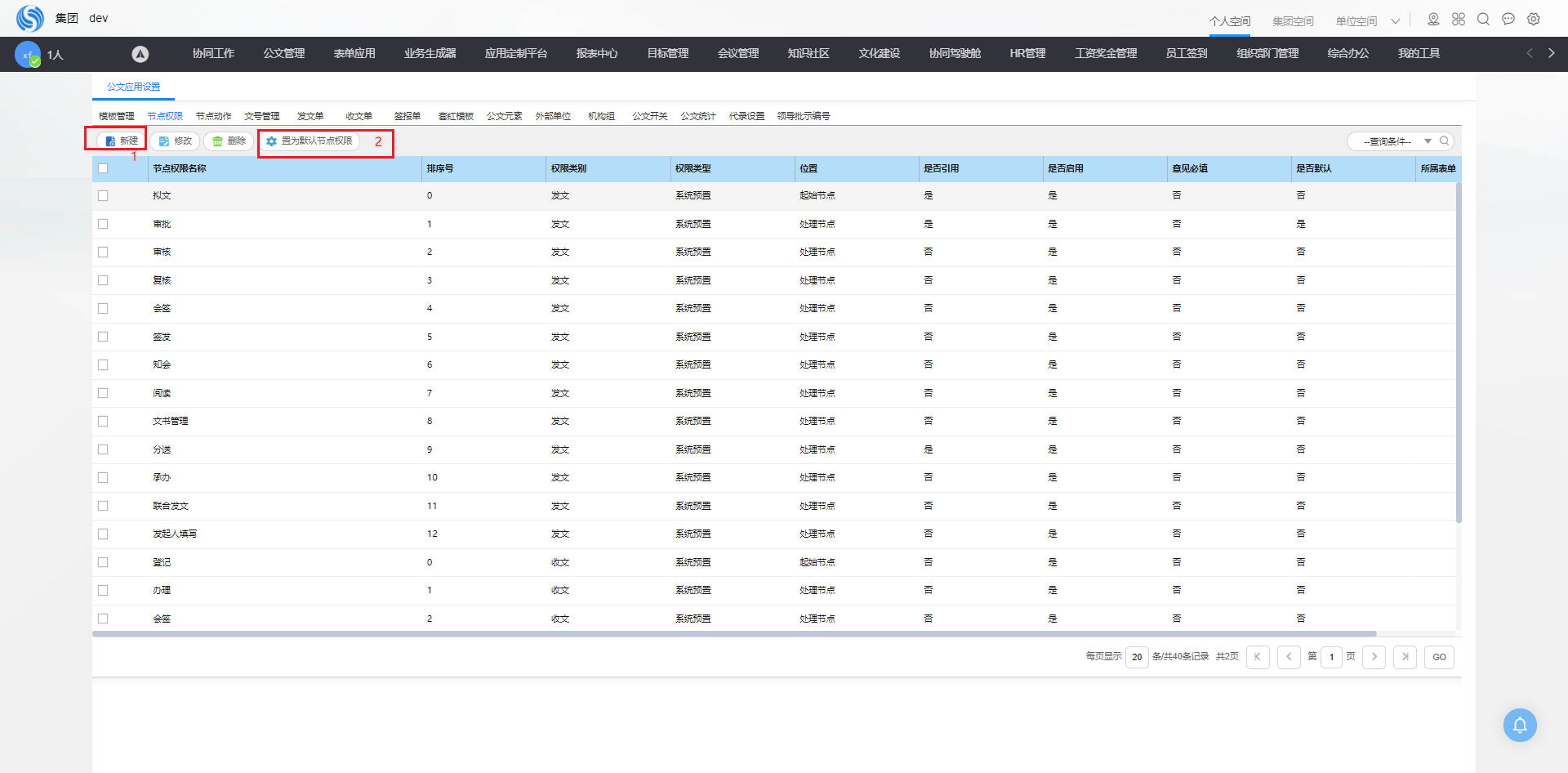This screenshot has height=773, width=1568.
Task: Click 置为默认节点权限 button
Action: pyautogui.click(x=310, y=141)
